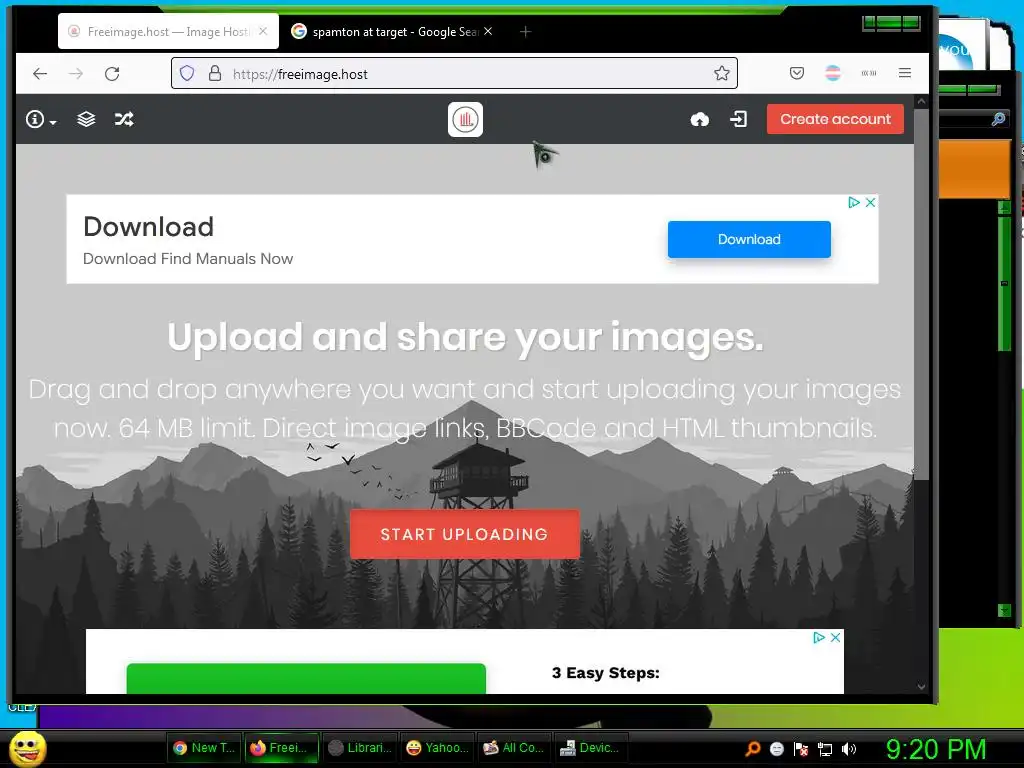The width and height of the screenshot is (1024, 768).
Task: Switch to the Freeimage.host tab
Action: 168,31
